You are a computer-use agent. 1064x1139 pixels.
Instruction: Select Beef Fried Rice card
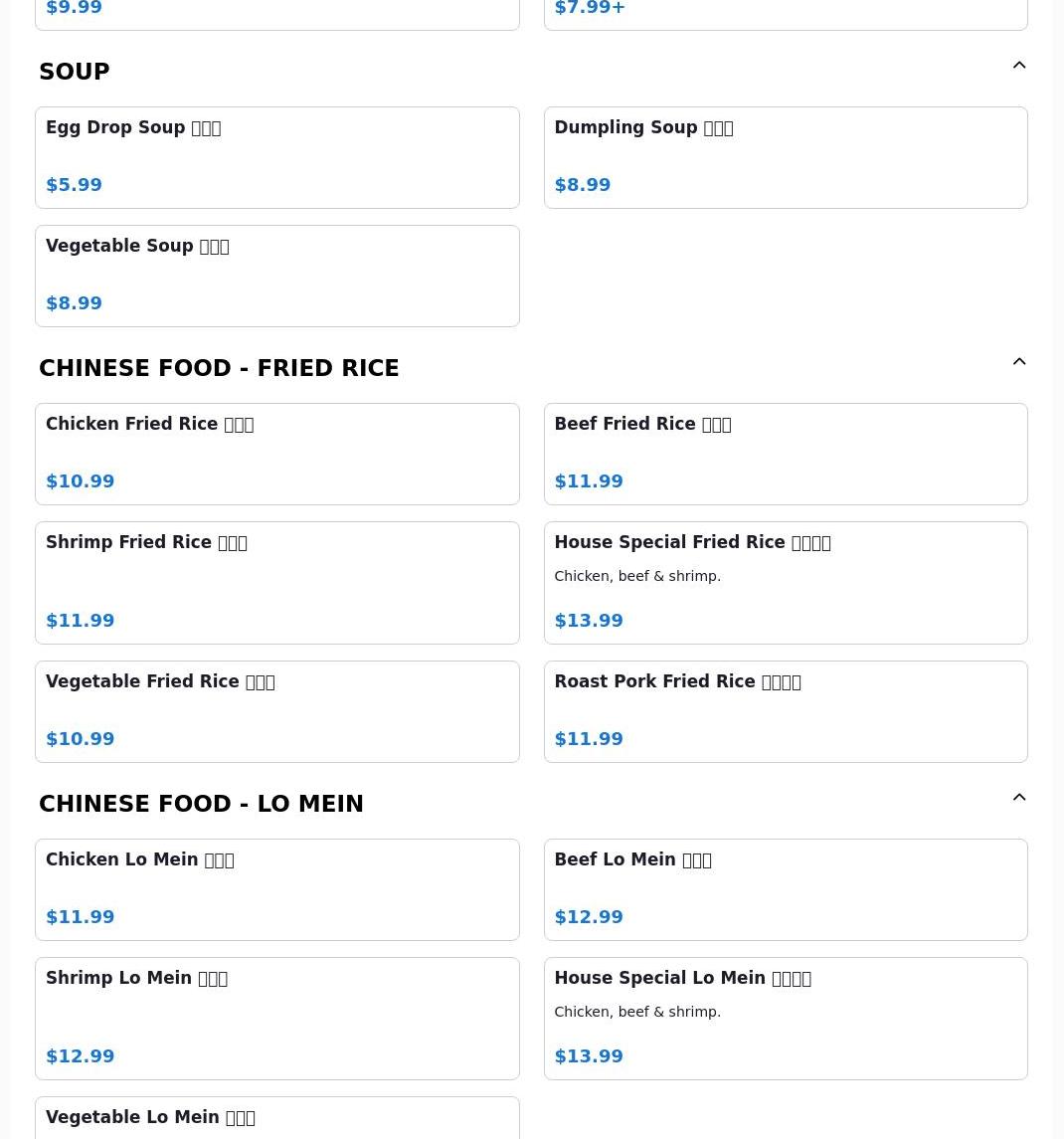[x=785, y=454]
